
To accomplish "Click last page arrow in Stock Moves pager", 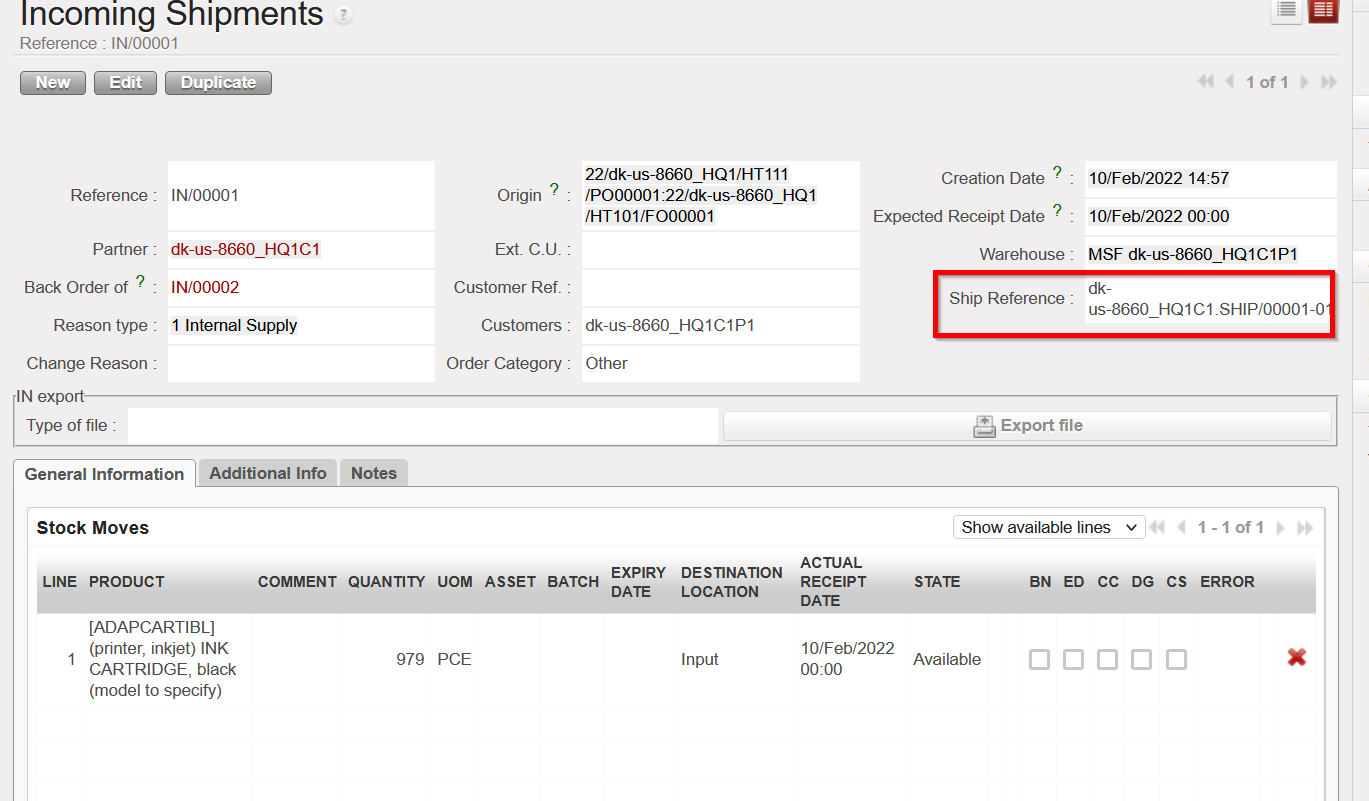I will coord(1305,527).
